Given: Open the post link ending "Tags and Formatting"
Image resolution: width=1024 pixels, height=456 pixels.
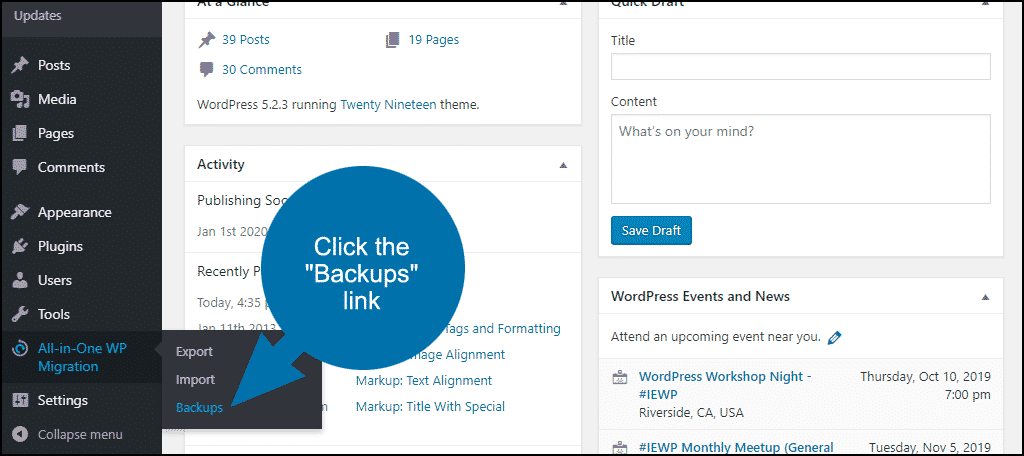Looking at the screenshot, I should click(x=502, y=329).
